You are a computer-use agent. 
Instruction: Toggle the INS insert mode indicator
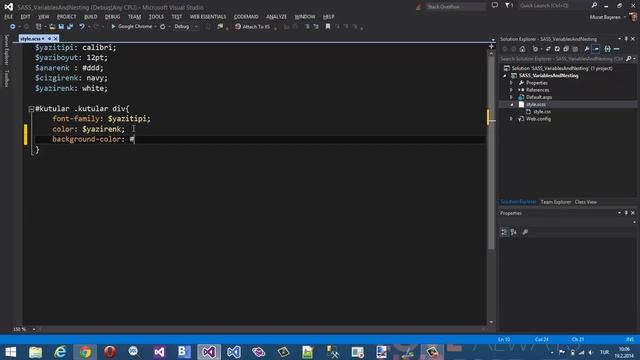coord(630,339)
